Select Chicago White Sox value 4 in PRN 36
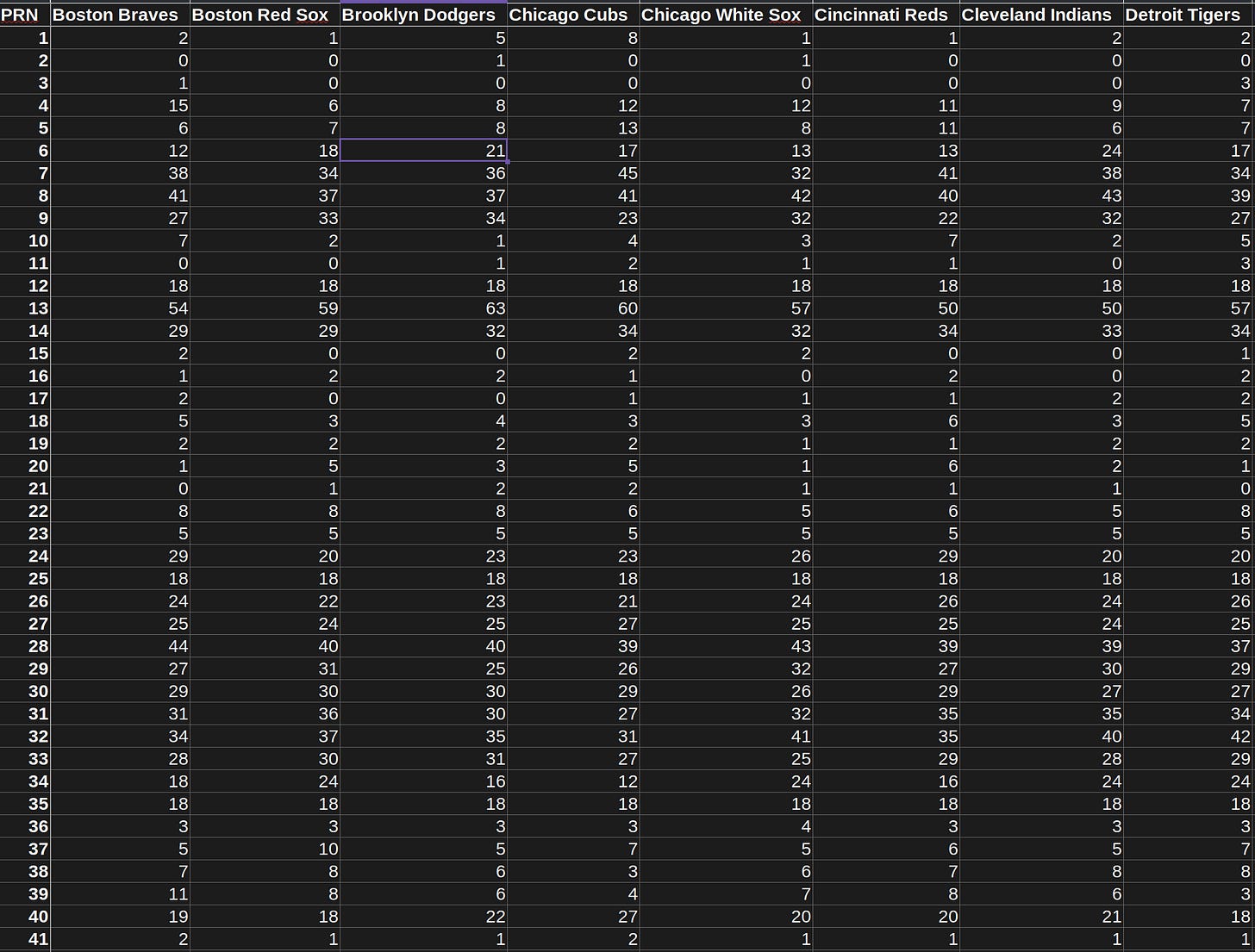Image resolution: width=1255 pixels, height=952 pixels. (727, 825)
